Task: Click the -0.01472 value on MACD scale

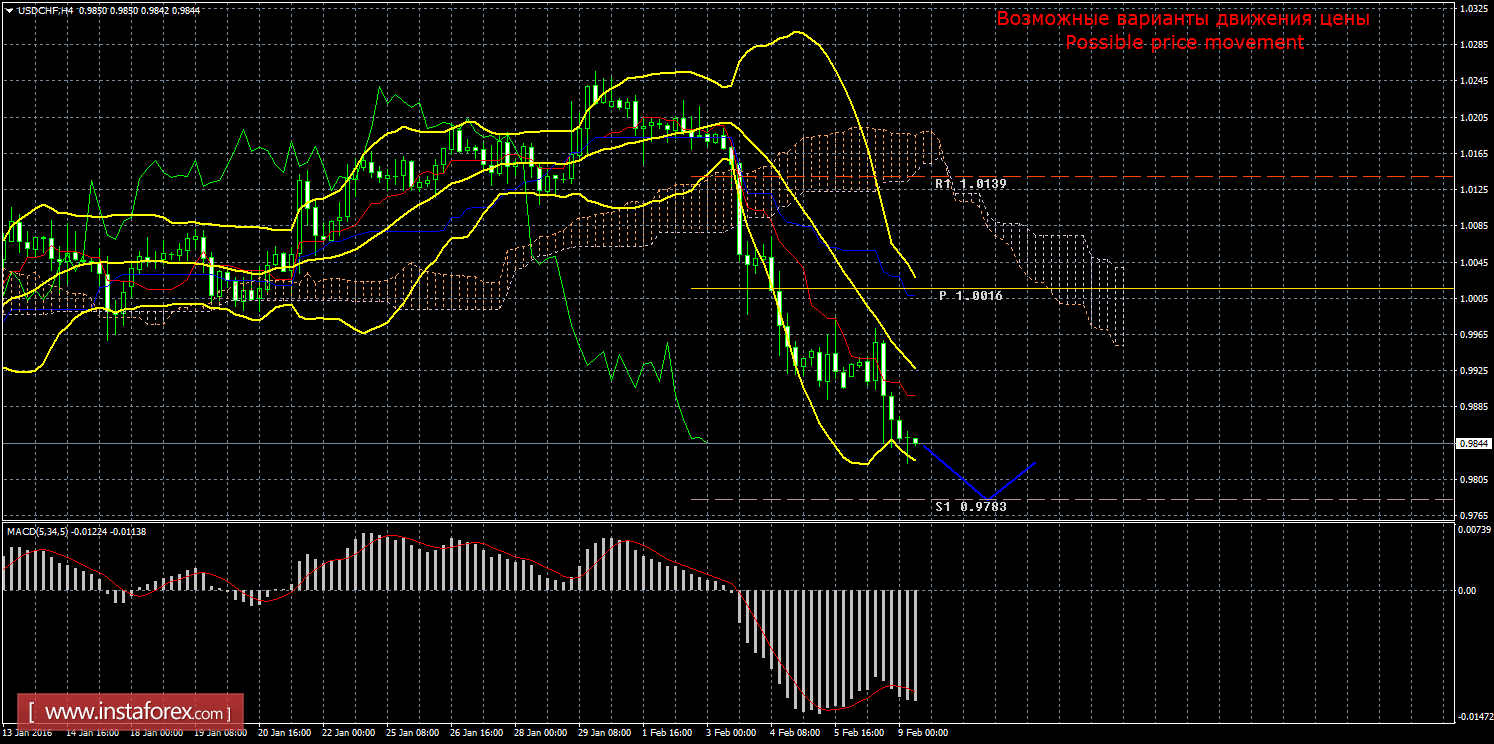Action: point(1473,716)
